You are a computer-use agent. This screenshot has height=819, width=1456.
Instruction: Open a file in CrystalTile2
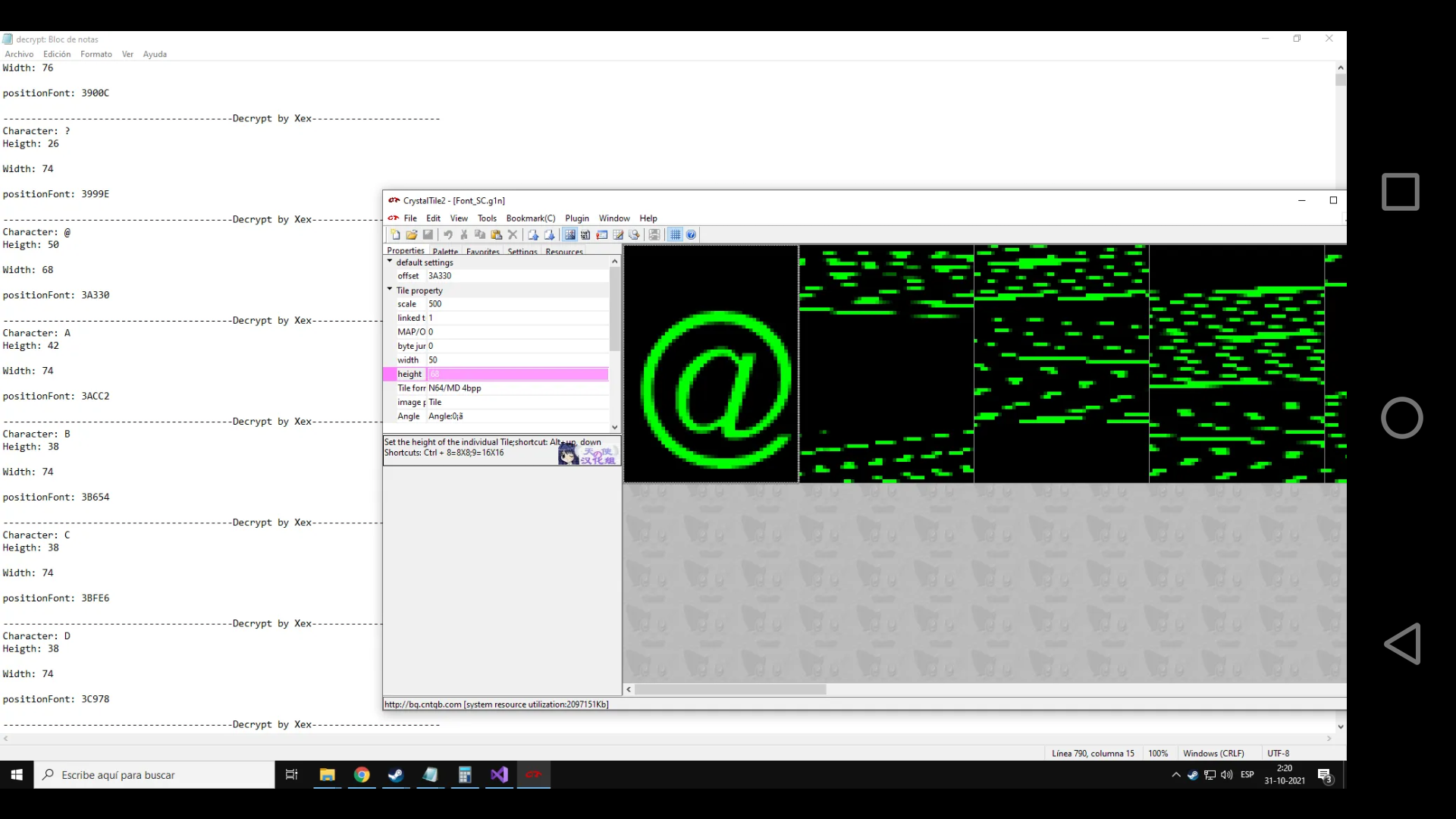(412, 235)
